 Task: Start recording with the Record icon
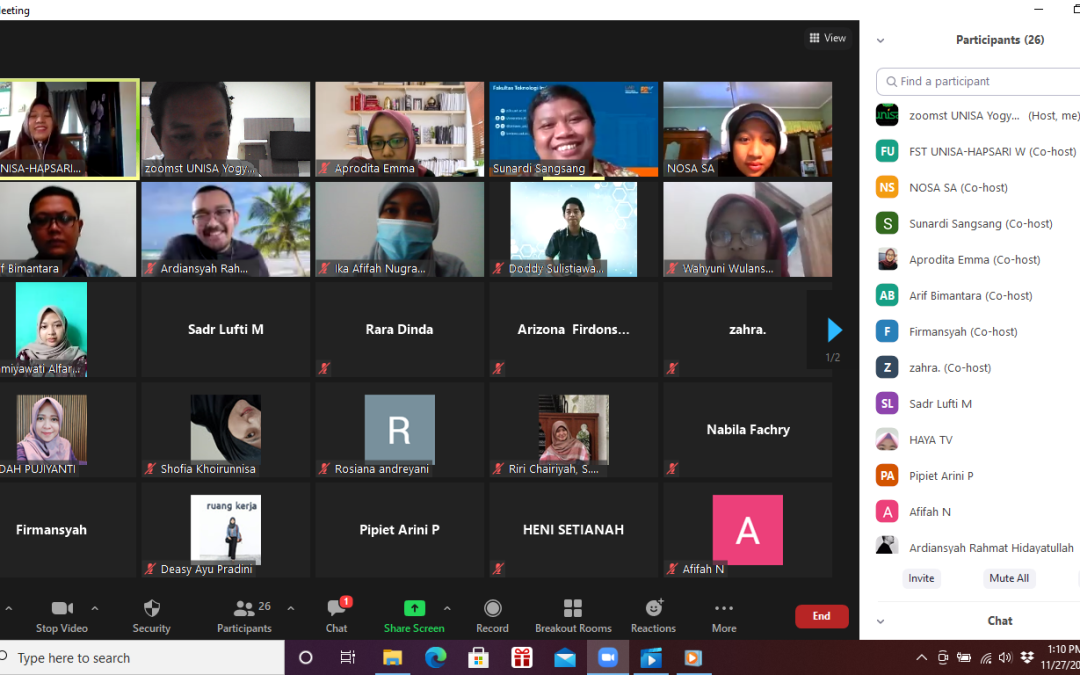coord(492,609)
